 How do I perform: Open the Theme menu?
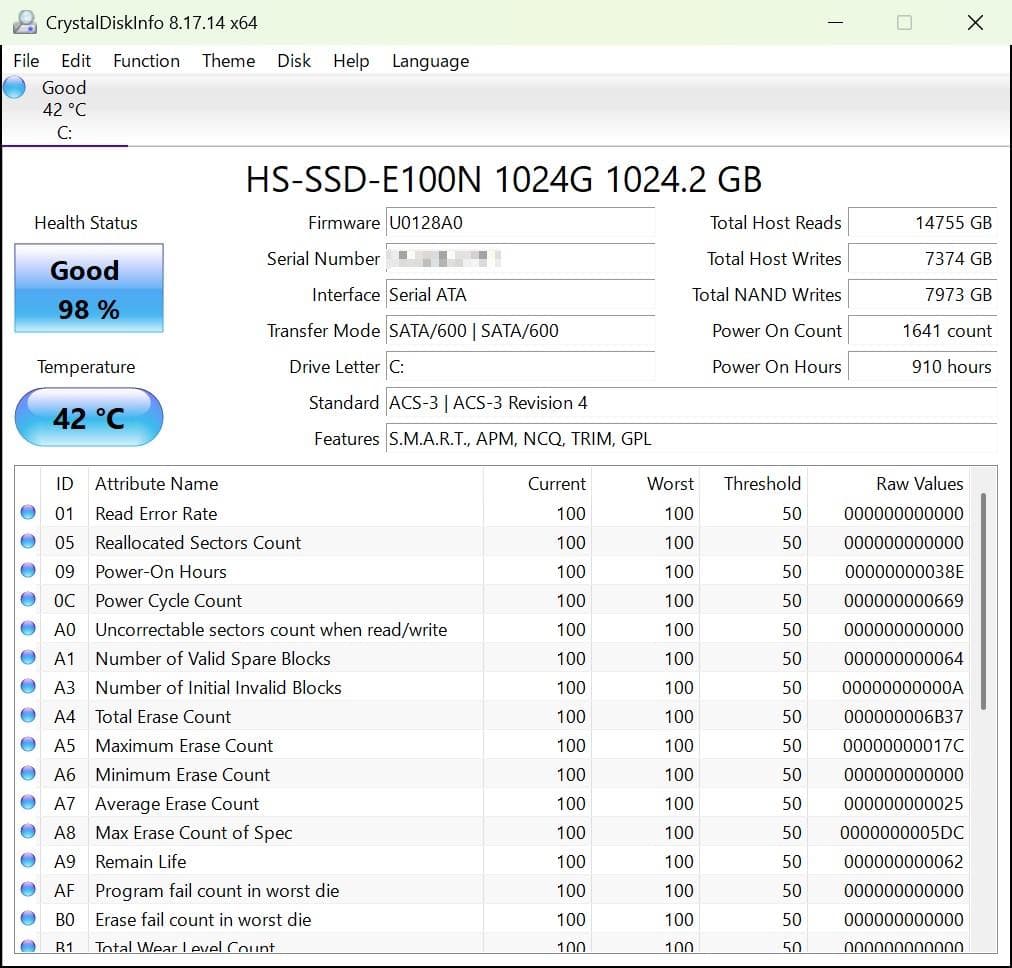pyautogui.click(x=228, y=61)
